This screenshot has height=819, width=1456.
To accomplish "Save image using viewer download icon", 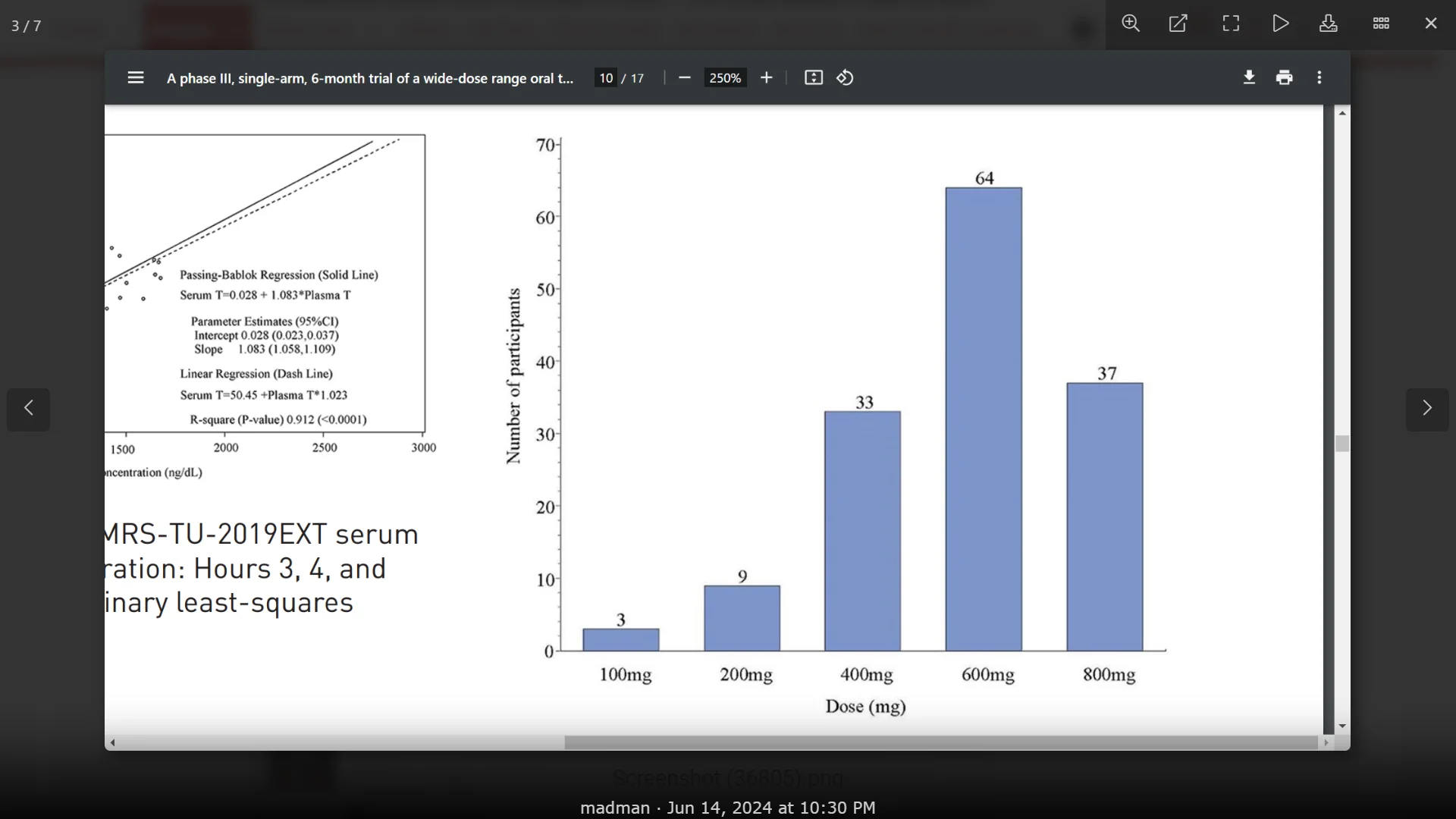I will [x=1329, y=24].
